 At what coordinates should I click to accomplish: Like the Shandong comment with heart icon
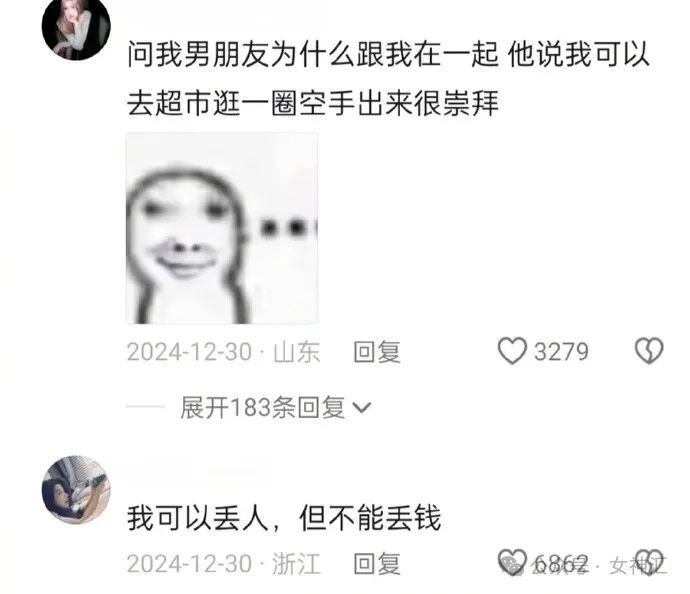(512, 351)
